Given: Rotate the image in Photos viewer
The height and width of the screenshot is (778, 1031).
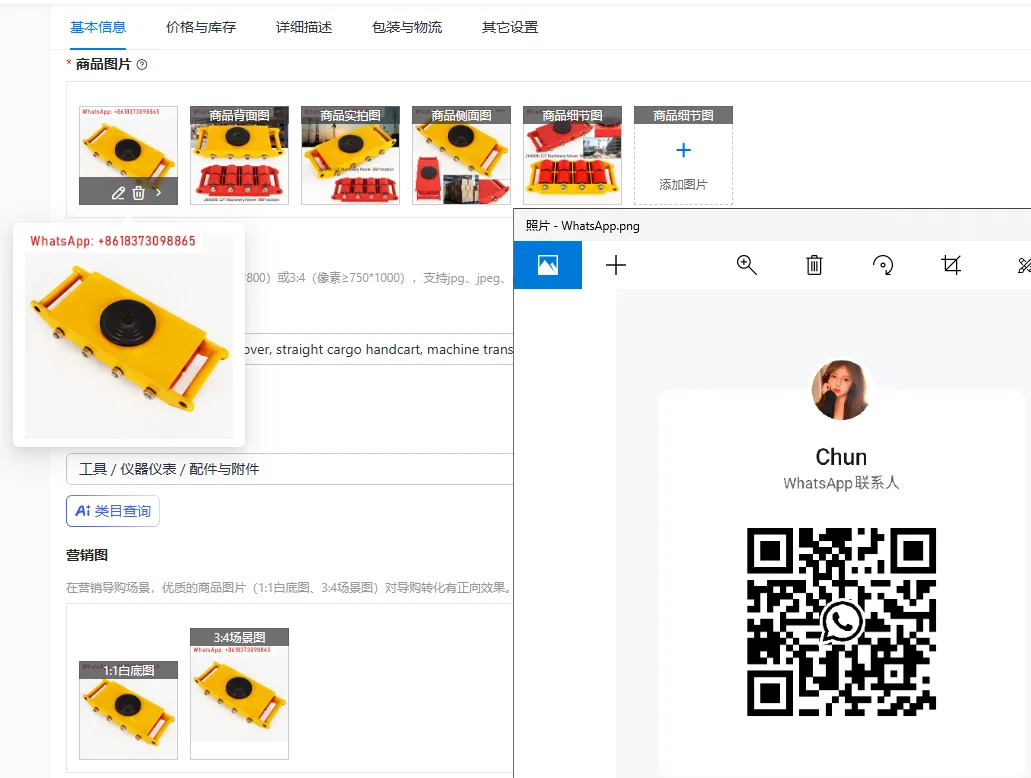Looking at the screenshot, I should (882, 265).
